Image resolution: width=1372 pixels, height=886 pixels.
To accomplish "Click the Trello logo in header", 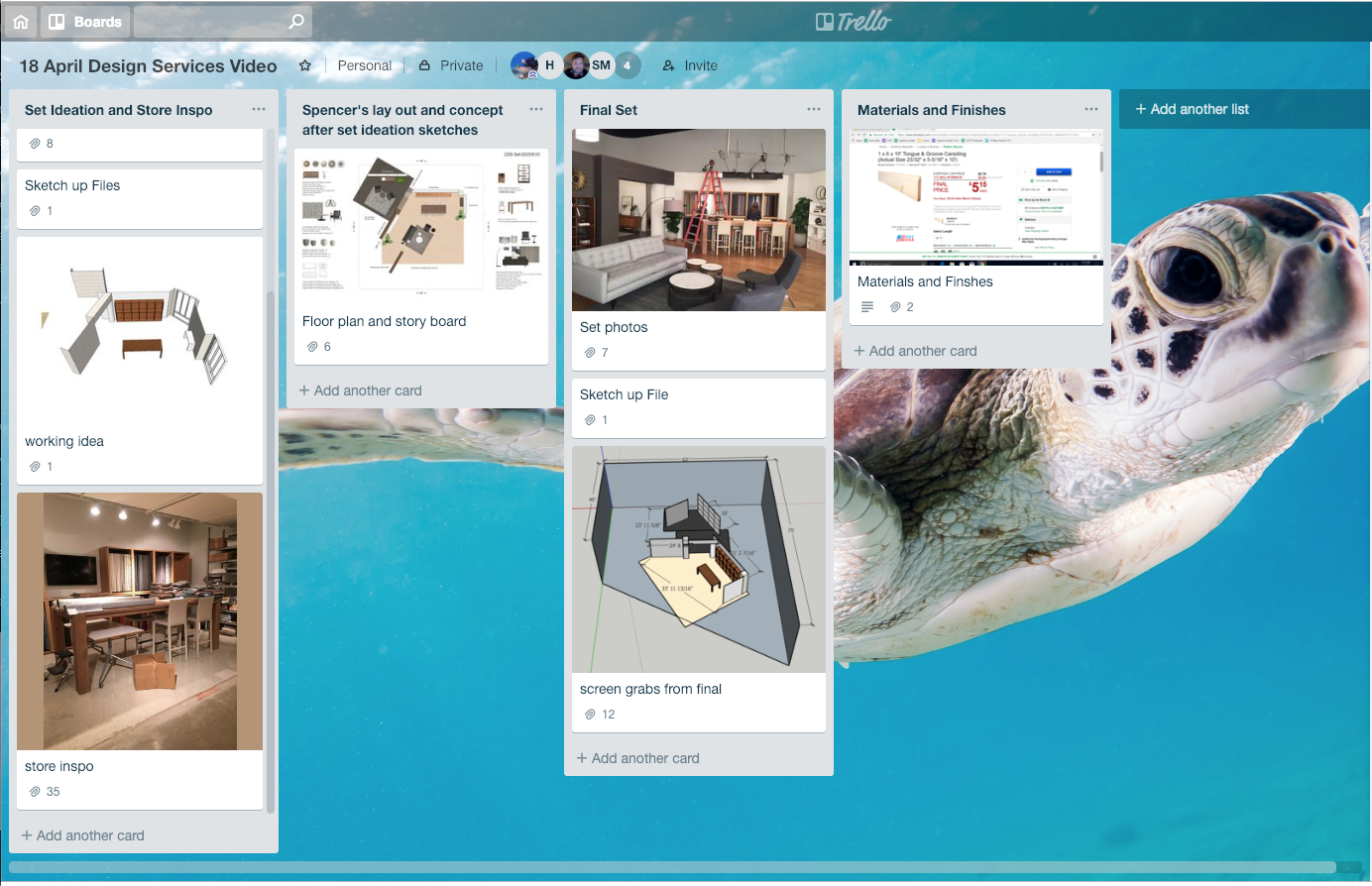I will click(853, 21).
